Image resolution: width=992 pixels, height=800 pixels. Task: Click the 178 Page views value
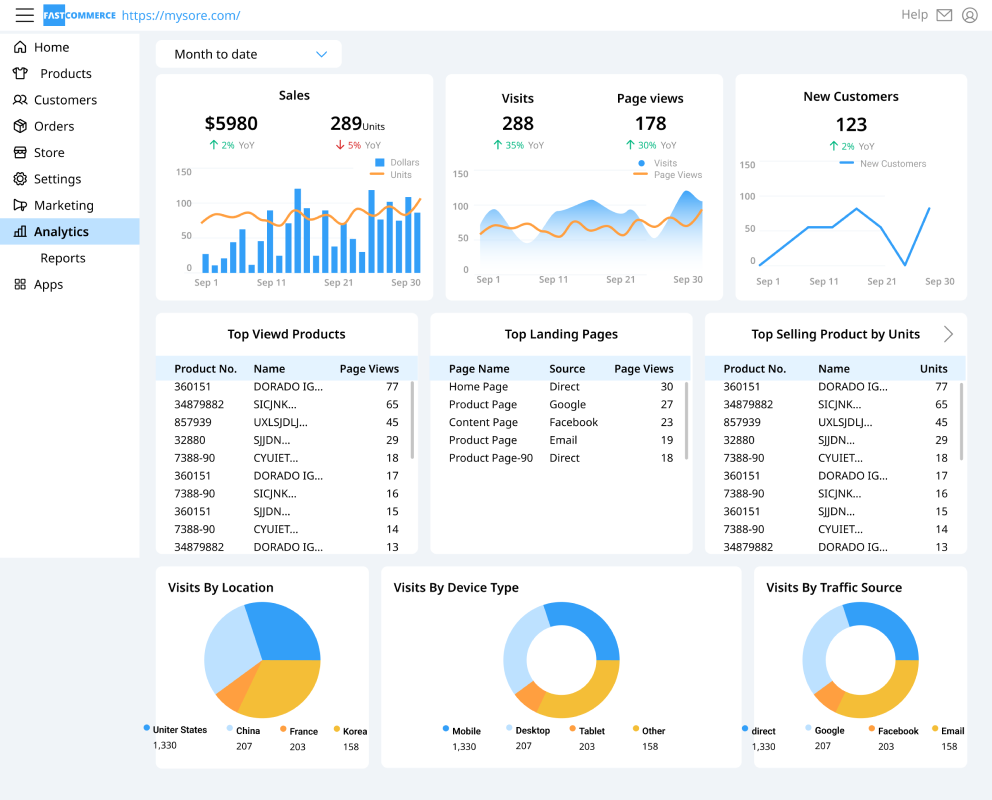(650, 123)
